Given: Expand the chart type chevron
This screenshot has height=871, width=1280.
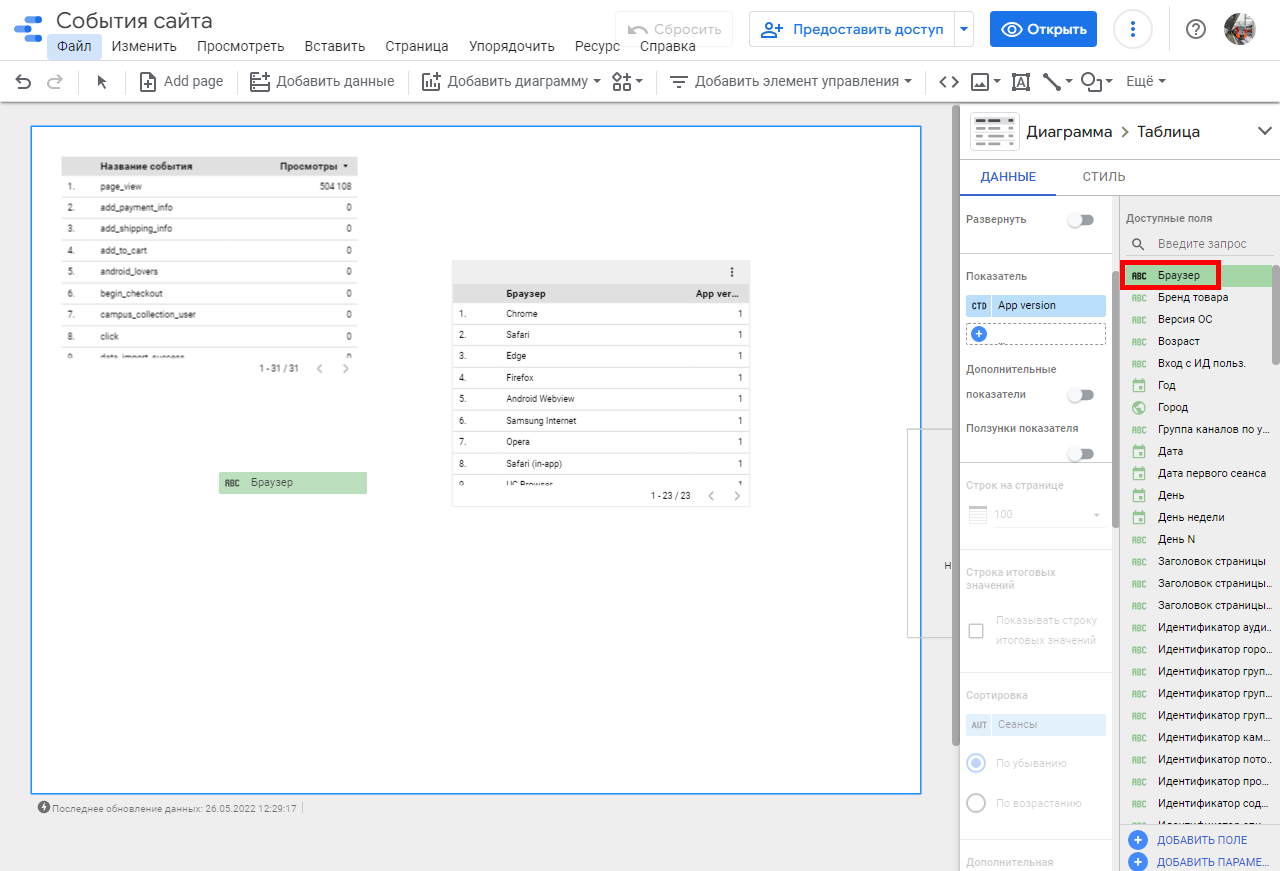Looking at the screenshot, I should (1264, 131).
